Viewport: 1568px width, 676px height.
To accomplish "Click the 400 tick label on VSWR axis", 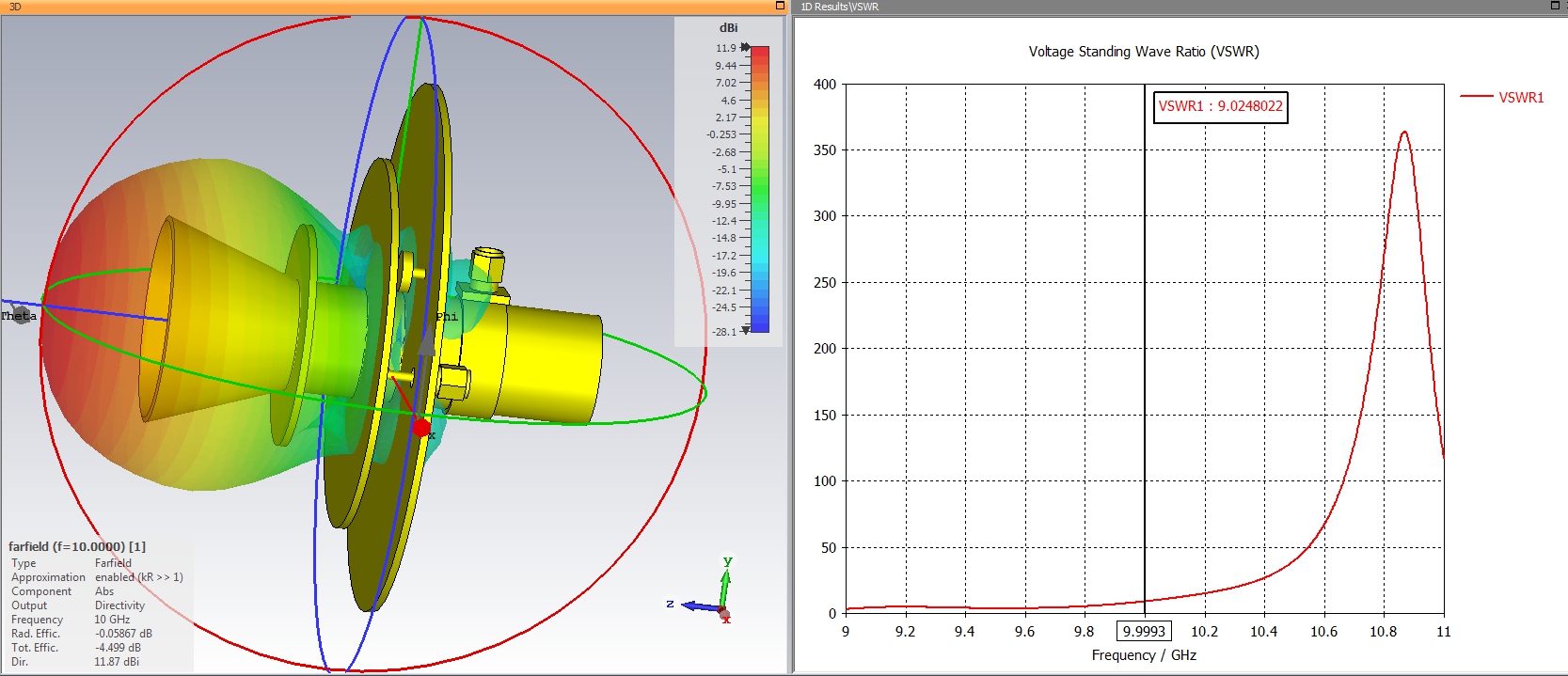I will click(825, 85).
